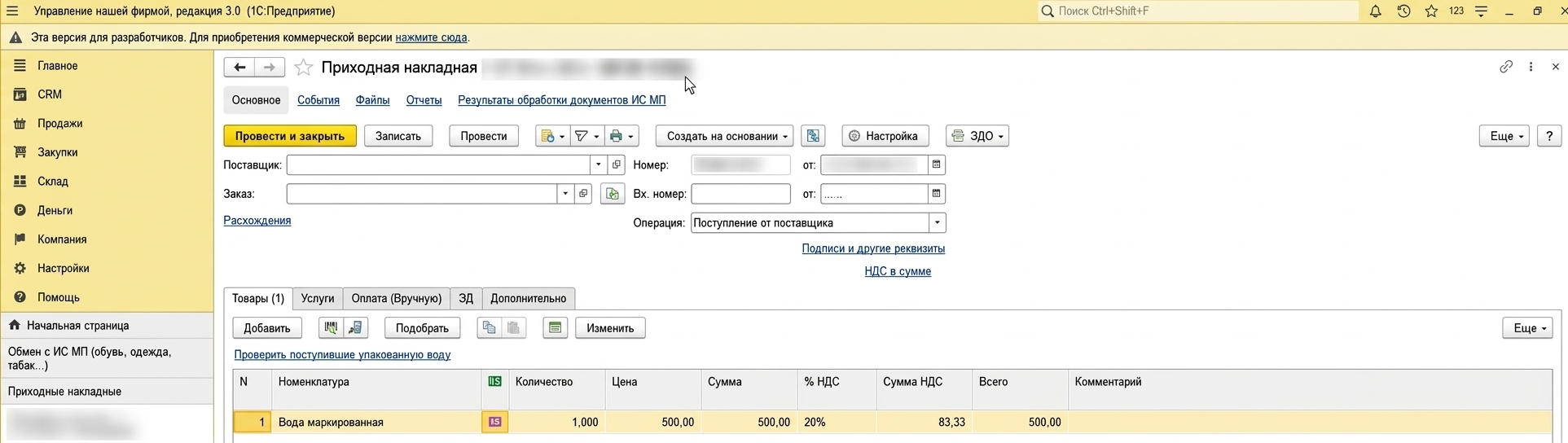Open help with the question mark button
Viewport: 1568px width, 443px height.
pyautogui.click(x=1549, y=136)
